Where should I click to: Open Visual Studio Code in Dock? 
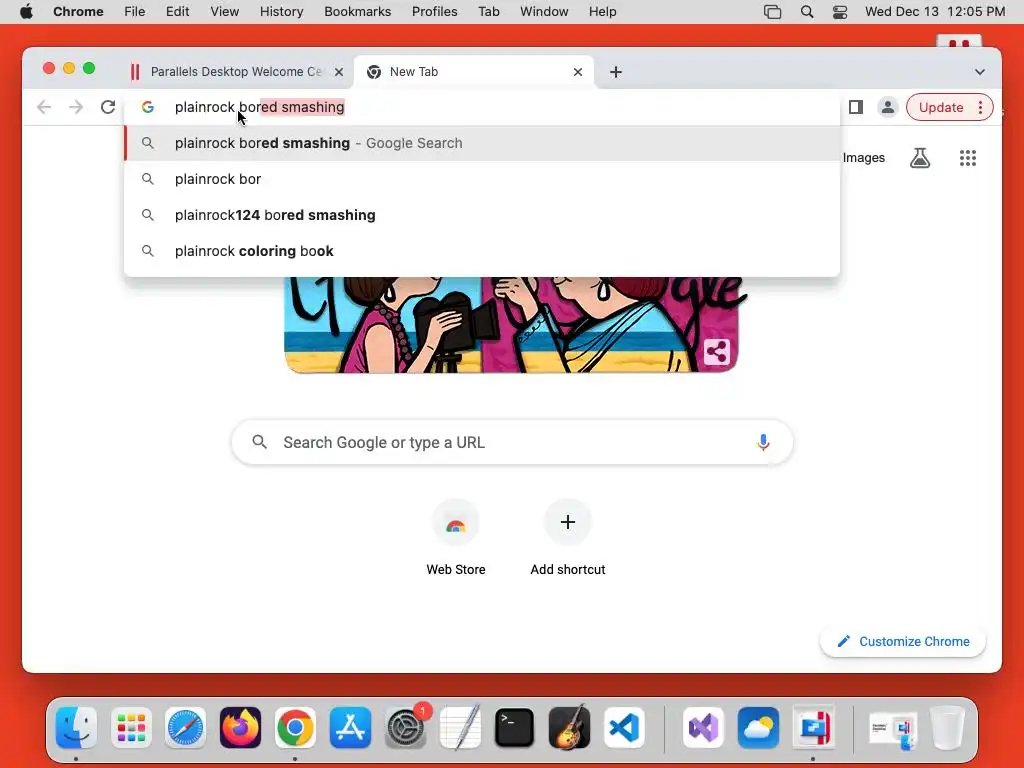coord(624,728)
